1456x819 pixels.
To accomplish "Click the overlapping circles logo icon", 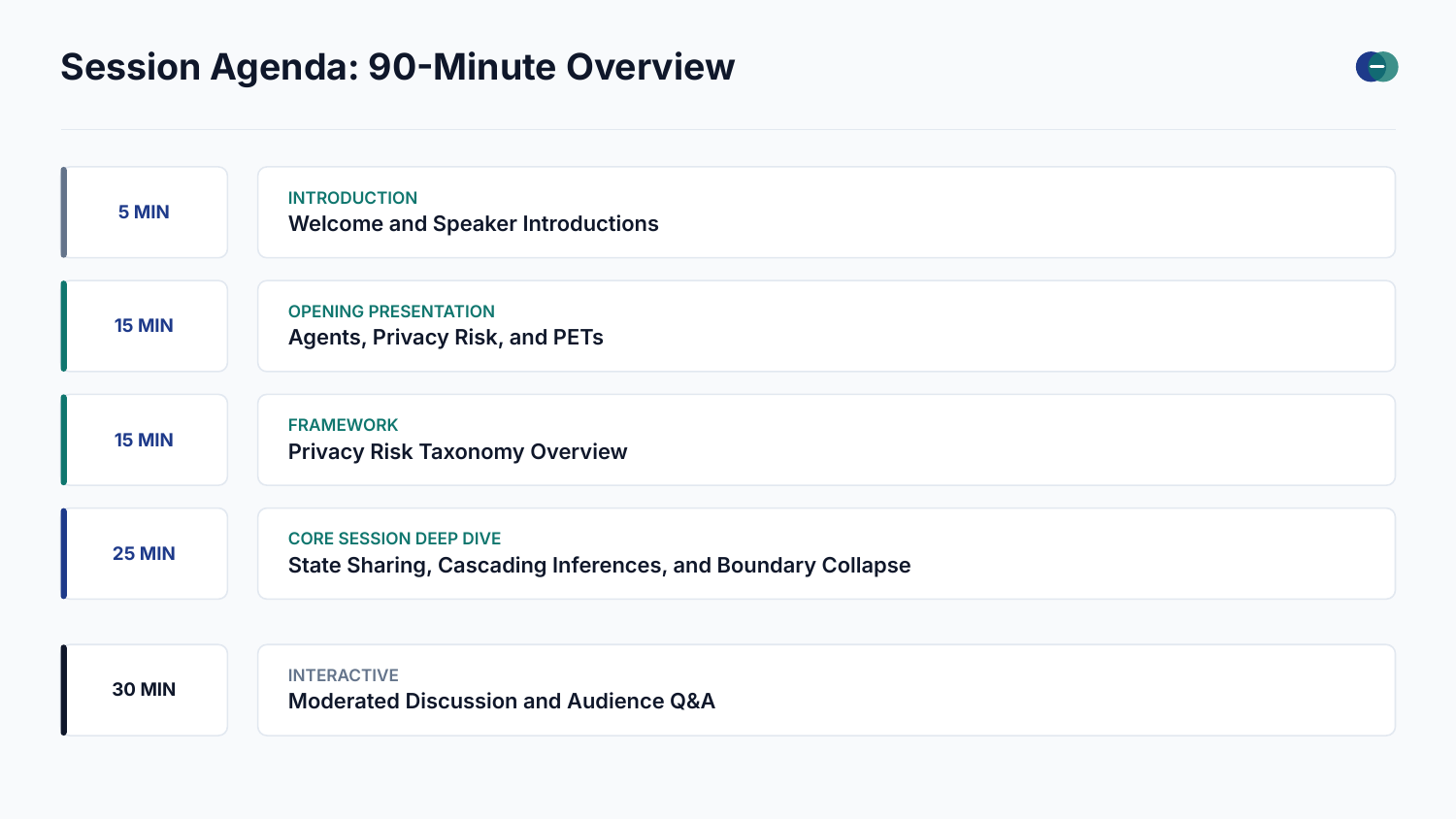I will point(1376,67).
